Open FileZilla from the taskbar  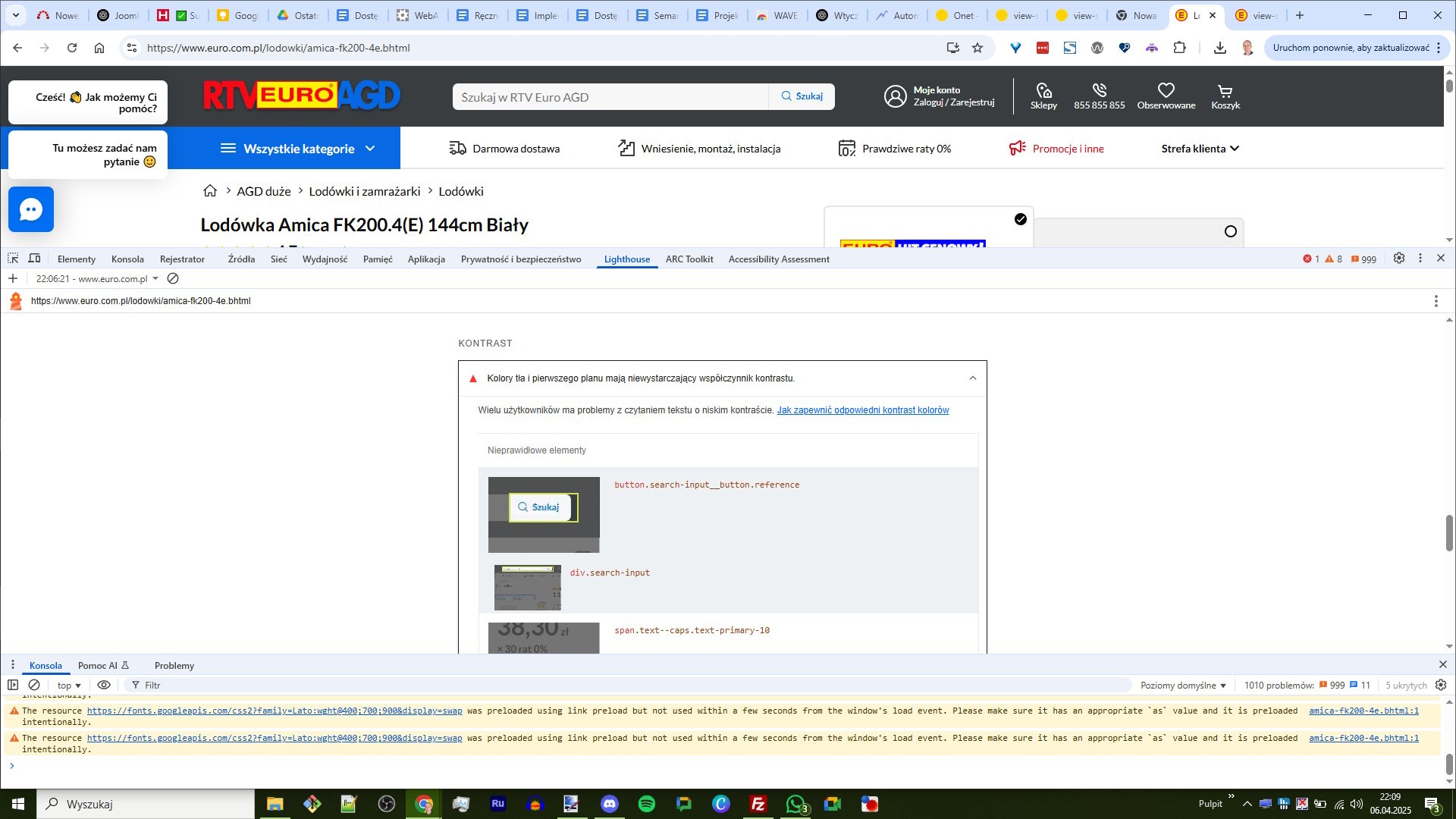click(x=758, y=804)
